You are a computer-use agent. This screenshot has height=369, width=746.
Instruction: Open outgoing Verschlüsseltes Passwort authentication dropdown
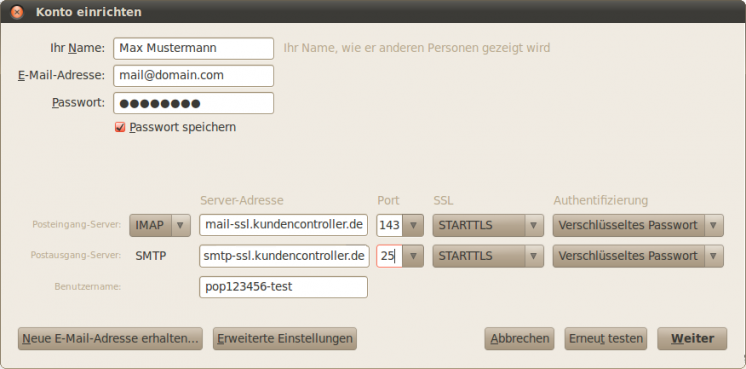pos(638,256)
